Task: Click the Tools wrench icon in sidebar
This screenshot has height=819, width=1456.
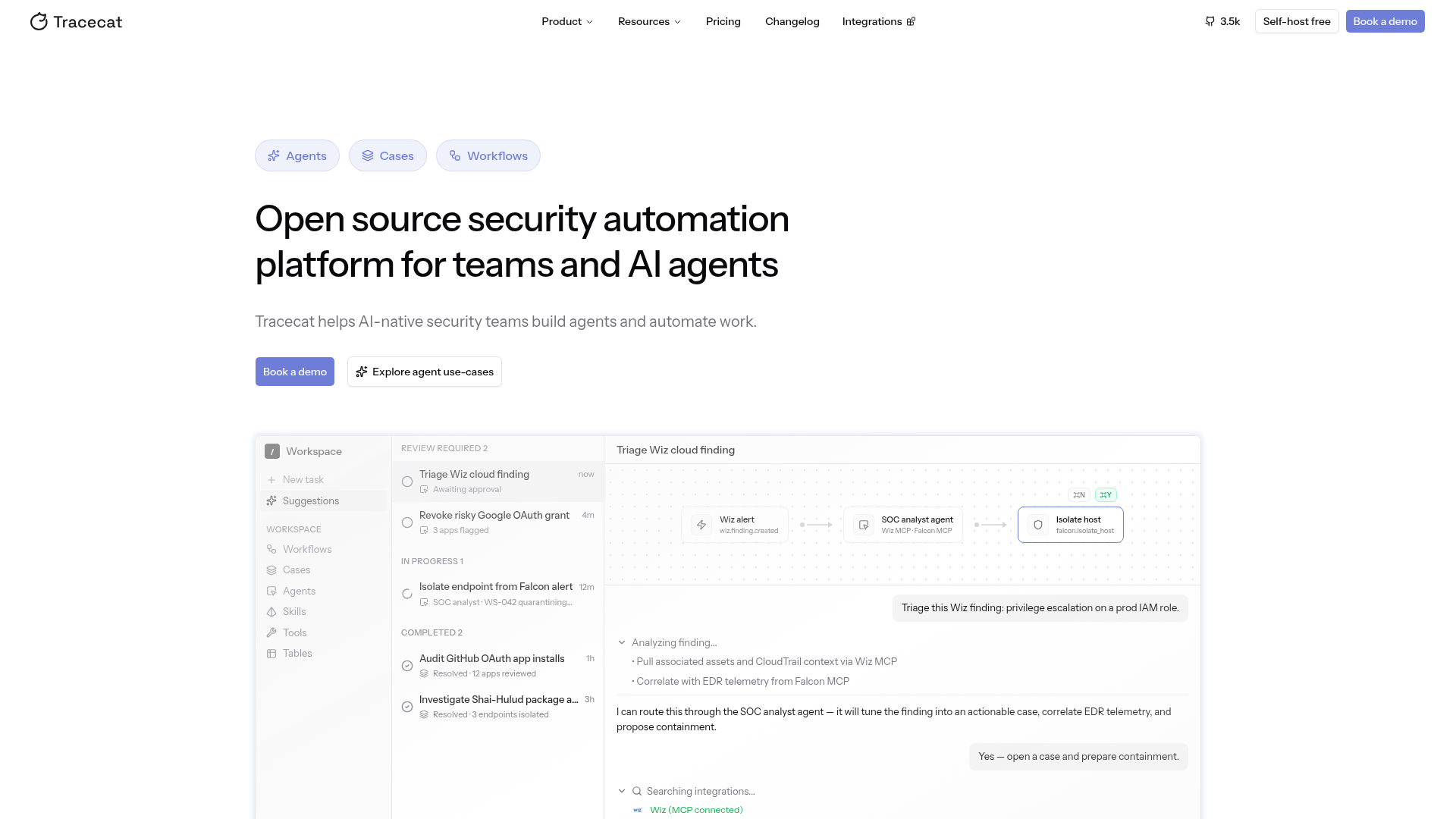Action: click(x=271, y=632)
